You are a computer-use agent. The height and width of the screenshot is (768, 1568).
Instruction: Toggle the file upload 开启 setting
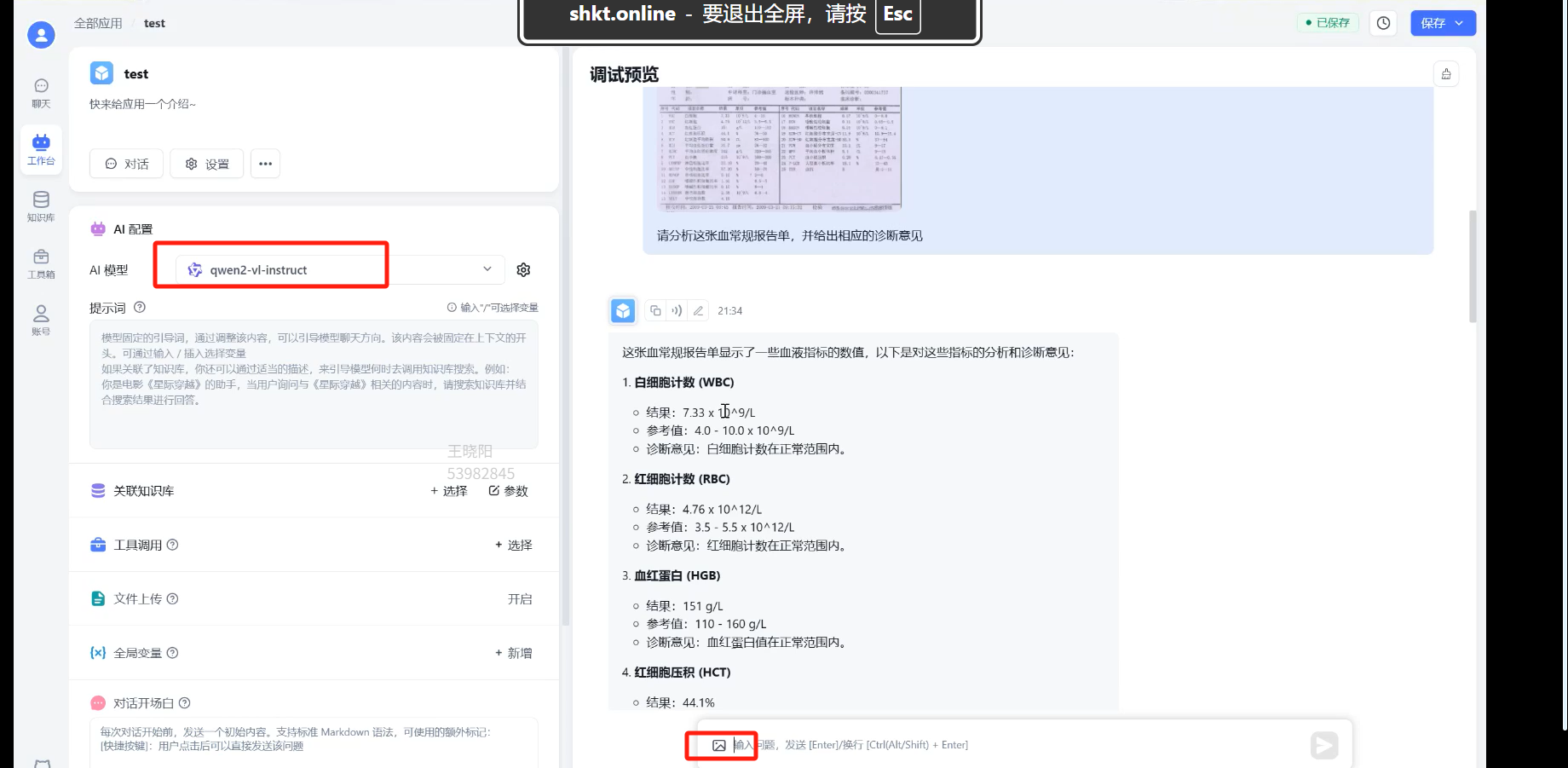(x=519, y=599)
